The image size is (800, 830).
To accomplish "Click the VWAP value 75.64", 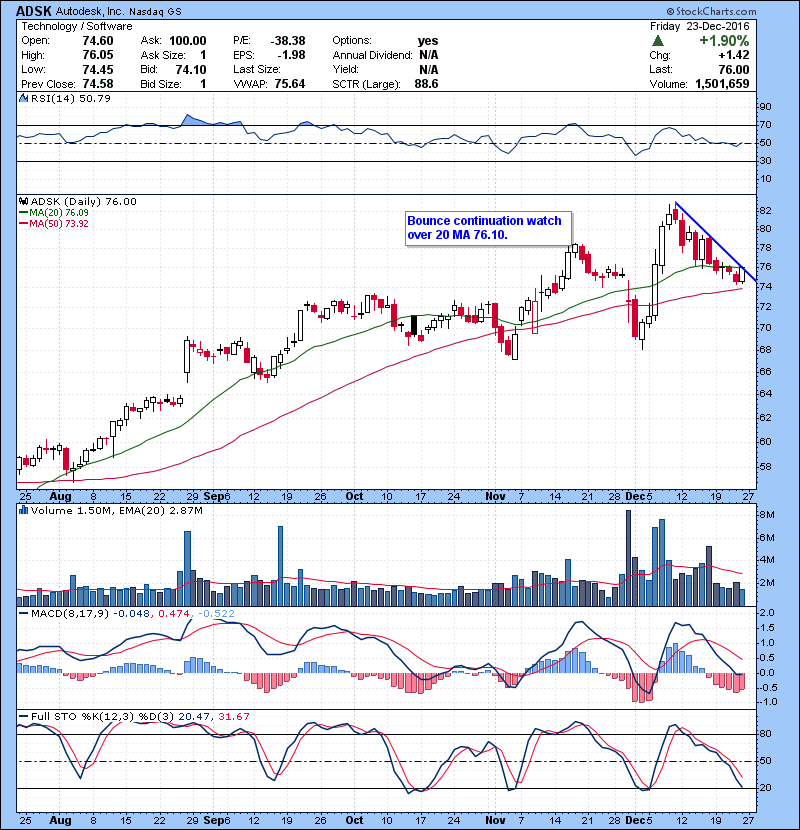I will click(290, 84).
